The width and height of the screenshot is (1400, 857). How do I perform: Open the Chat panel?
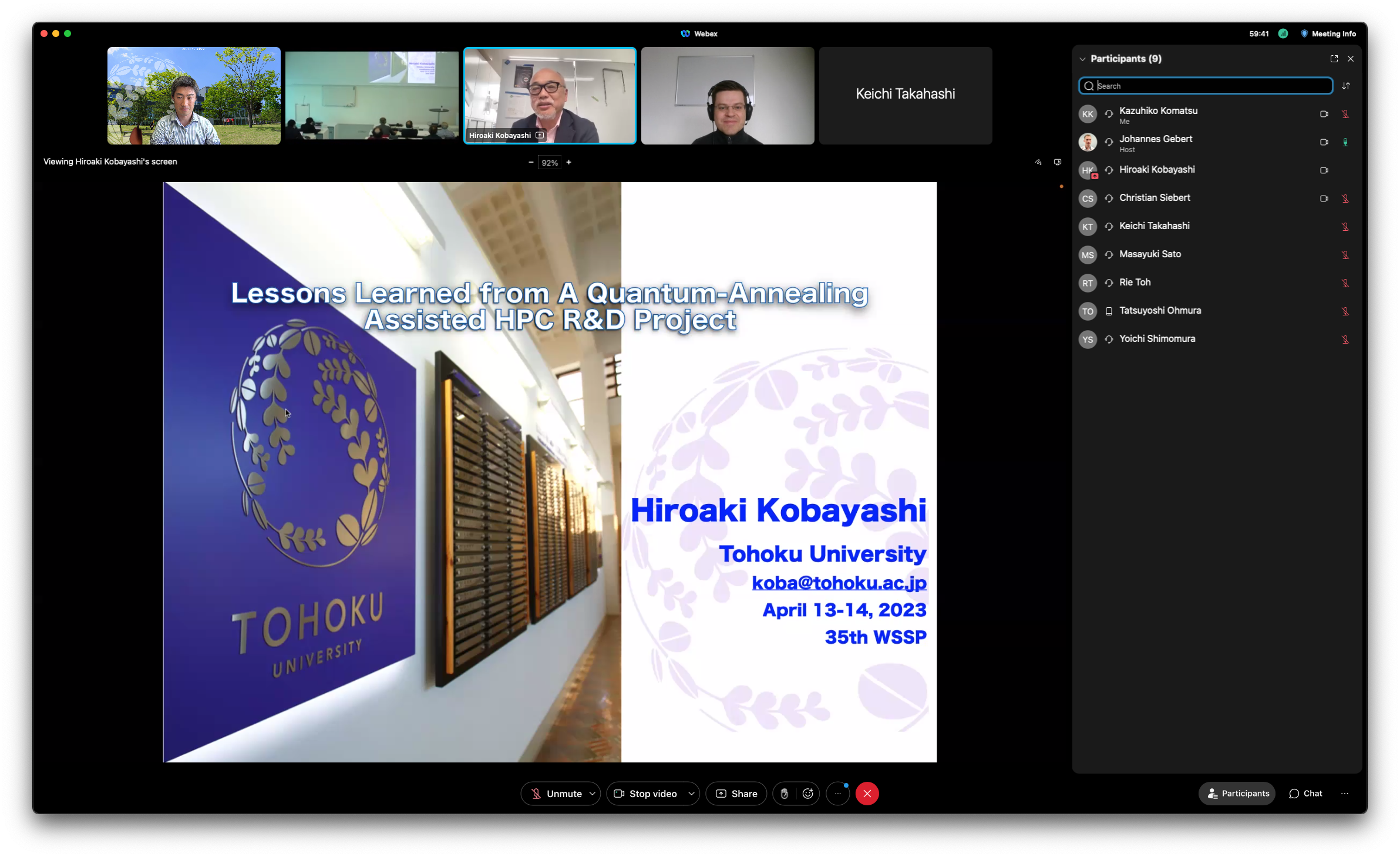[x=1305, y=794]
